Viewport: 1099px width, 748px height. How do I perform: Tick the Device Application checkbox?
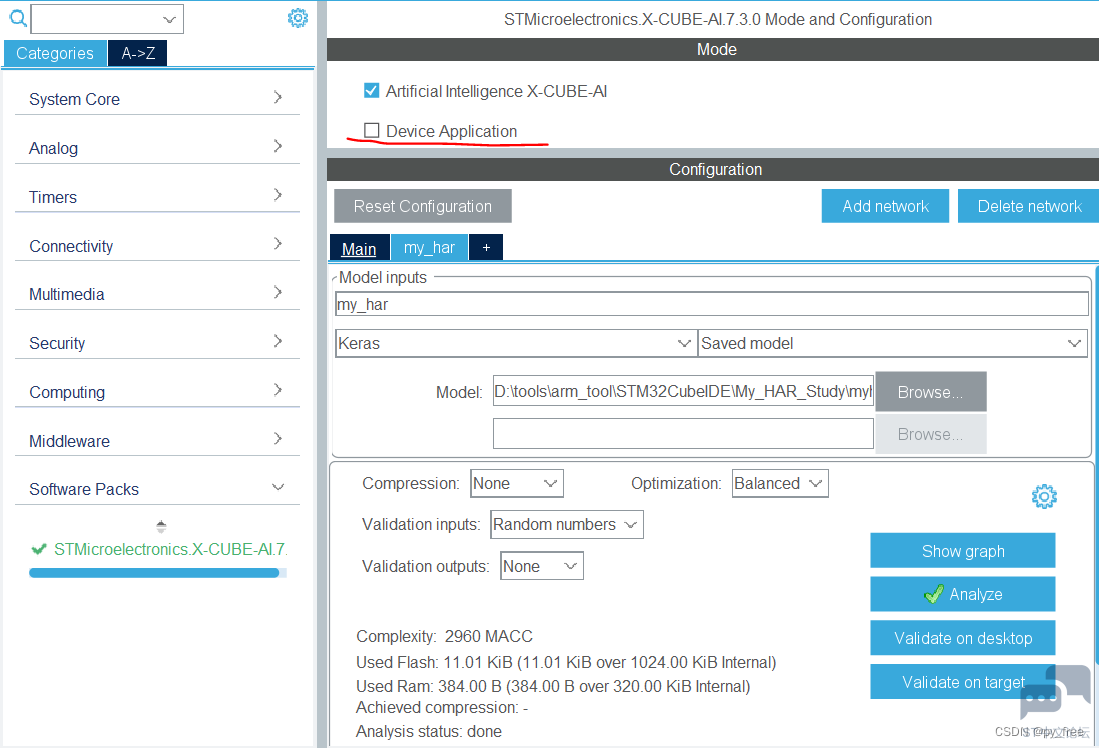point(371,130)
